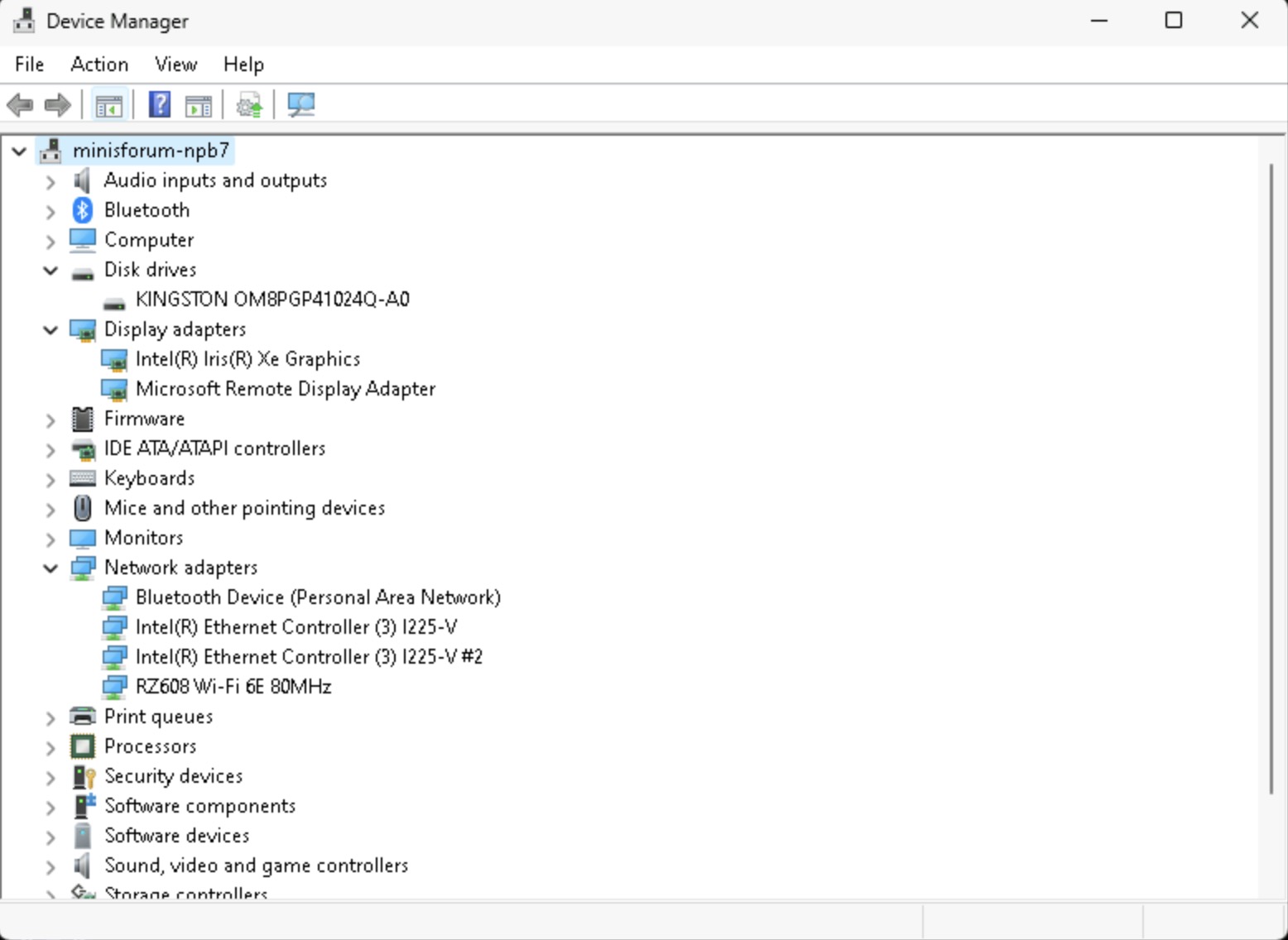The width and height of the screenshot is (1288, 940).
Task: Select the Sound, video and game controllers icon
Action: point(82,866)
